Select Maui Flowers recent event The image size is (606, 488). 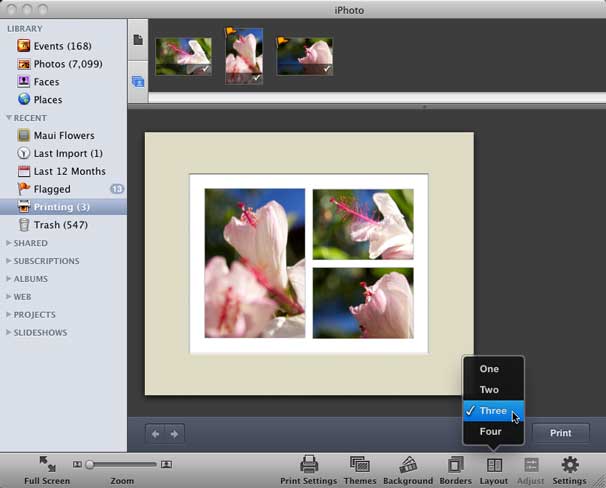pyautogui.click(x=56, y=136)
